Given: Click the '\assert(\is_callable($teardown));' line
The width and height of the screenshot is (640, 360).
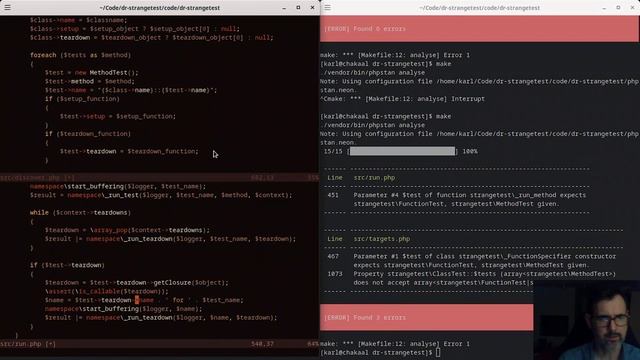Looking at the screenshot, I should point(107,291).
